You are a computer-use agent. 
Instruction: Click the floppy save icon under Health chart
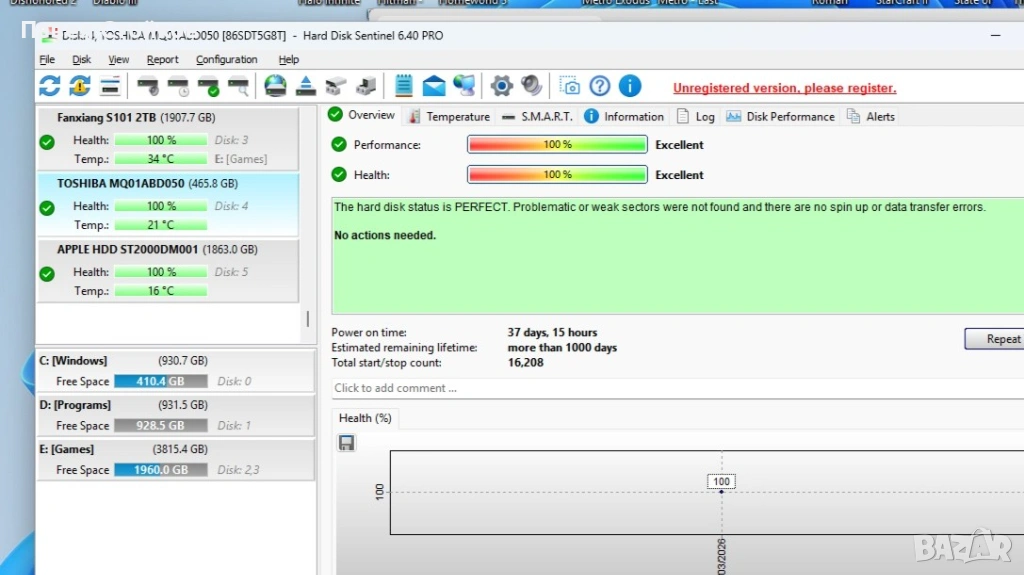[347, 442]
